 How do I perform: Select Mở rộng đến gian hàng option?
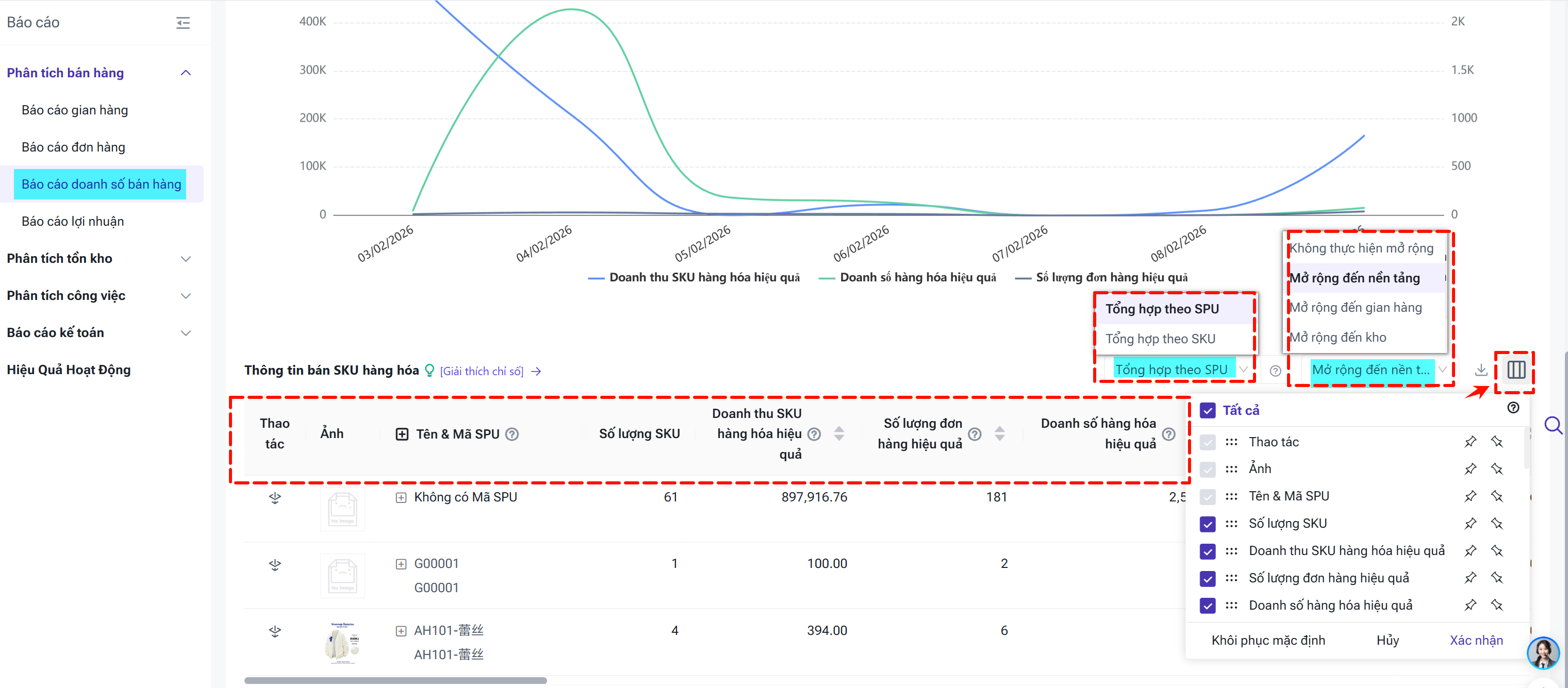pyautogui.click(x=1356, y=308)
